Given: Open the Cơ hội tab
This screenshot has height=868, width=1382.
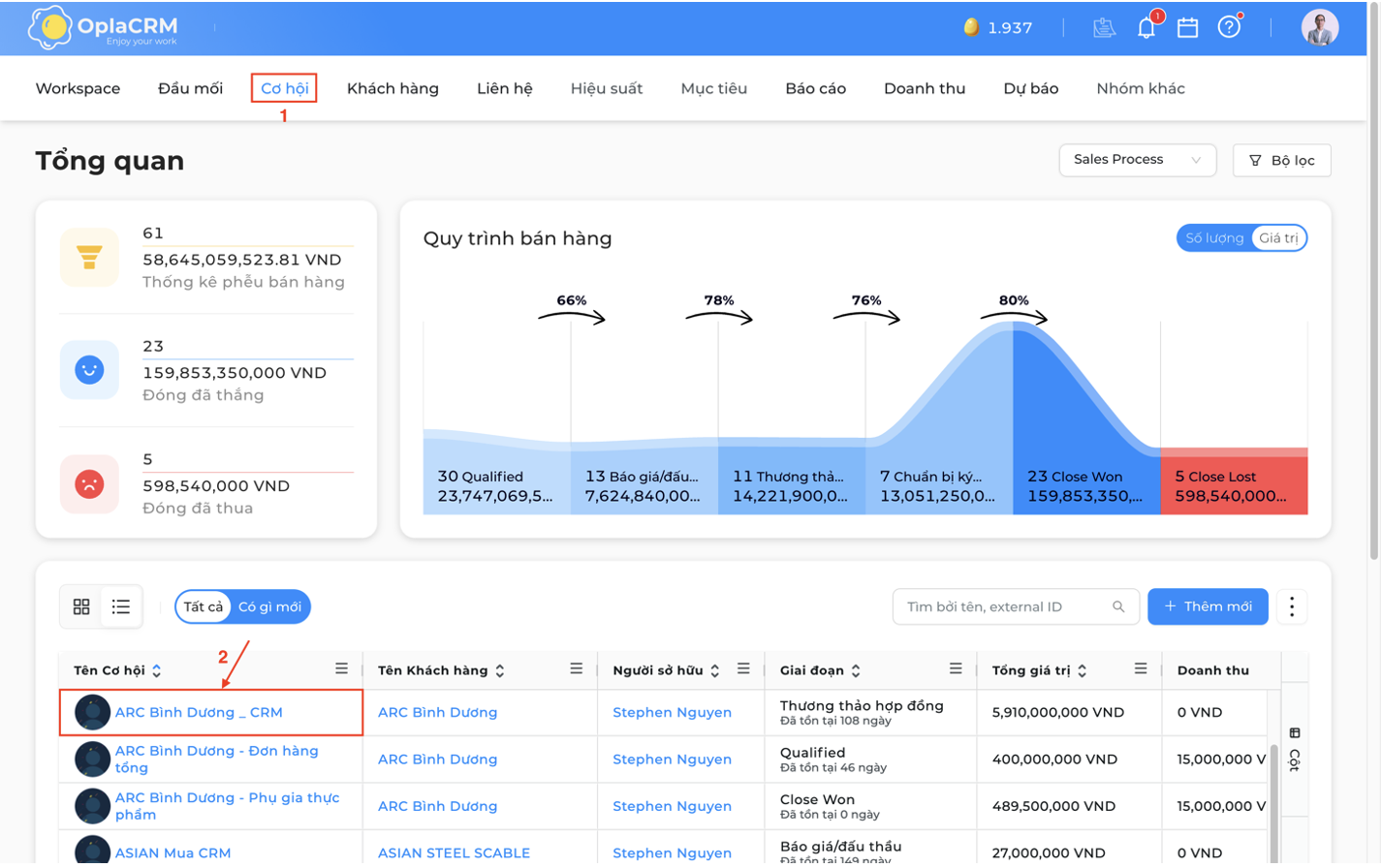Looking at the screenshot, I should pyautogui.click(x=284, y=88).
